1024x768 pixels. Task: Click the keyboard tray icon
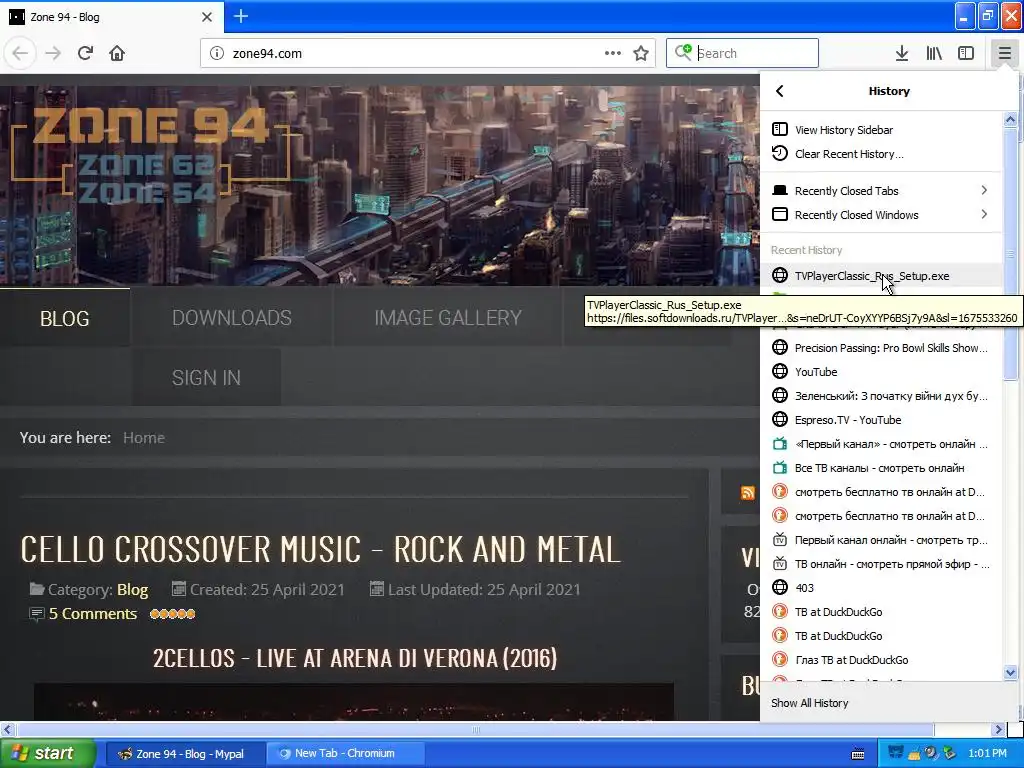coord(858,754)
